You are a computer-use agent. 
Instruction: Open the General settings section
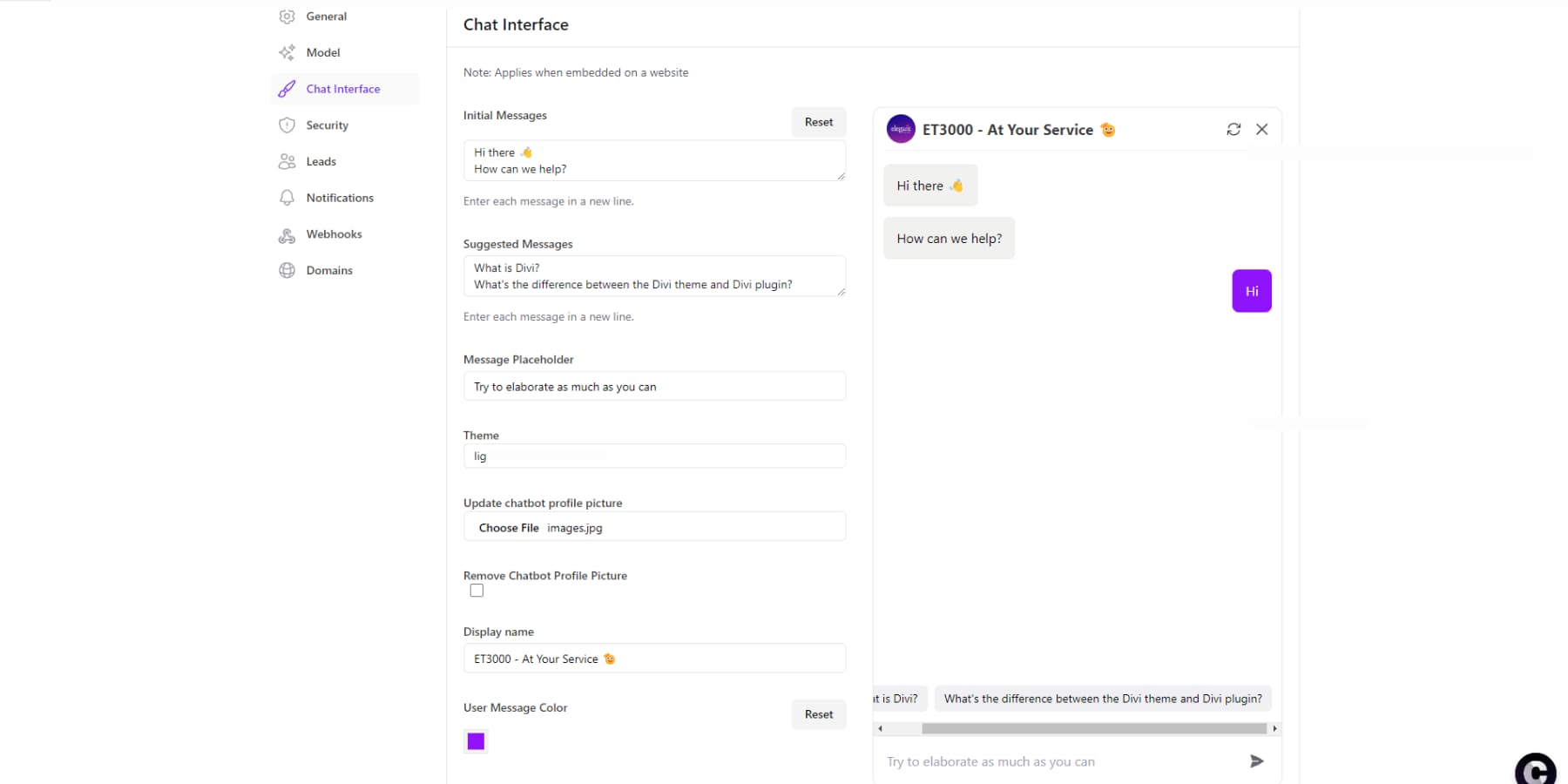click(326, 16)
